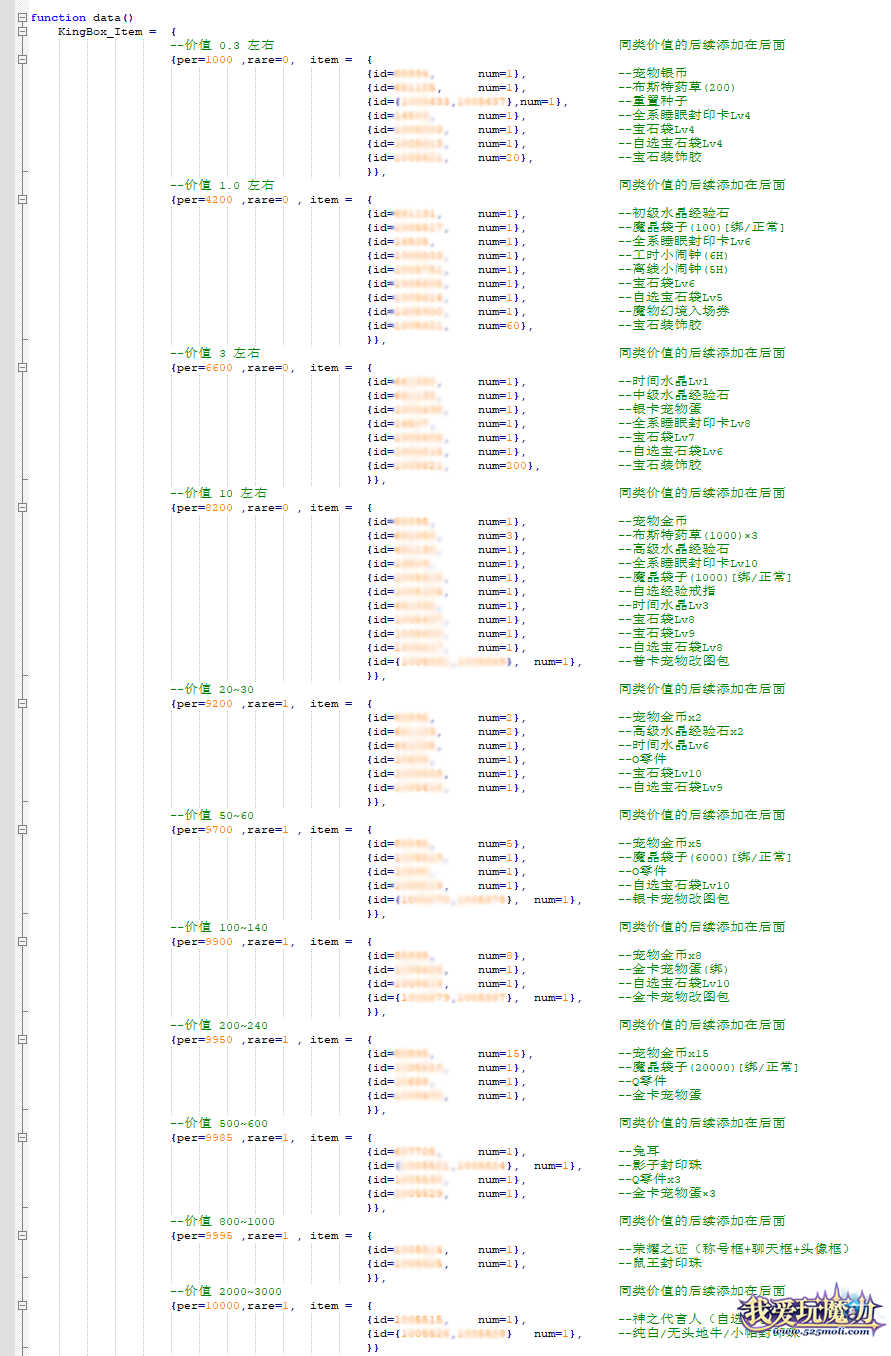Click the comment '--自选宝石袋Lv8'
Image resolution: width=891 pixels, height=1356 pixels.
click(x=670, y=647)
